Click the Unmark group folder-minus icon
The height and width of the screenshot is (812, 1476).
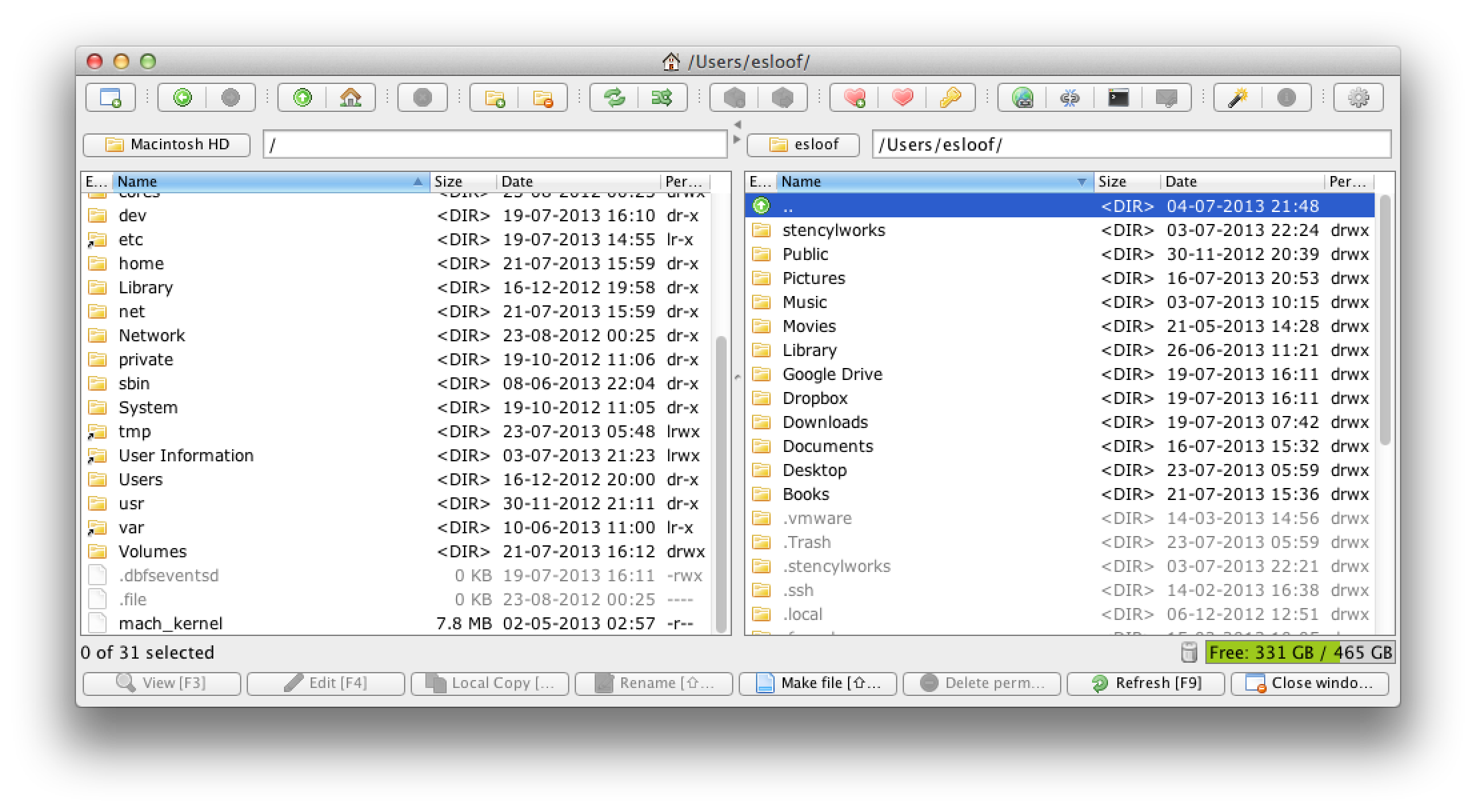[x=543, y=98]
